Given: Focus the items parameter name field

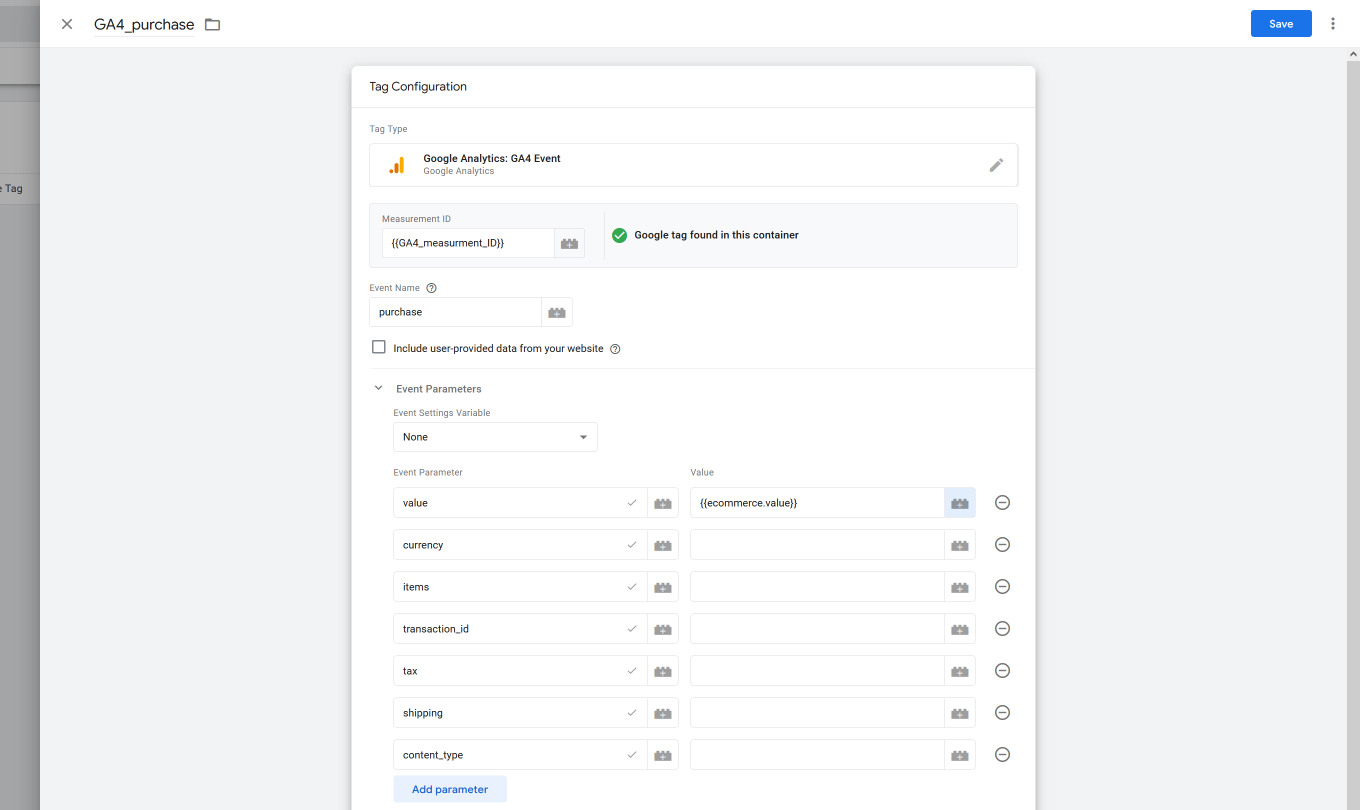Looking at the screenshot, I should tap(520, 587).
